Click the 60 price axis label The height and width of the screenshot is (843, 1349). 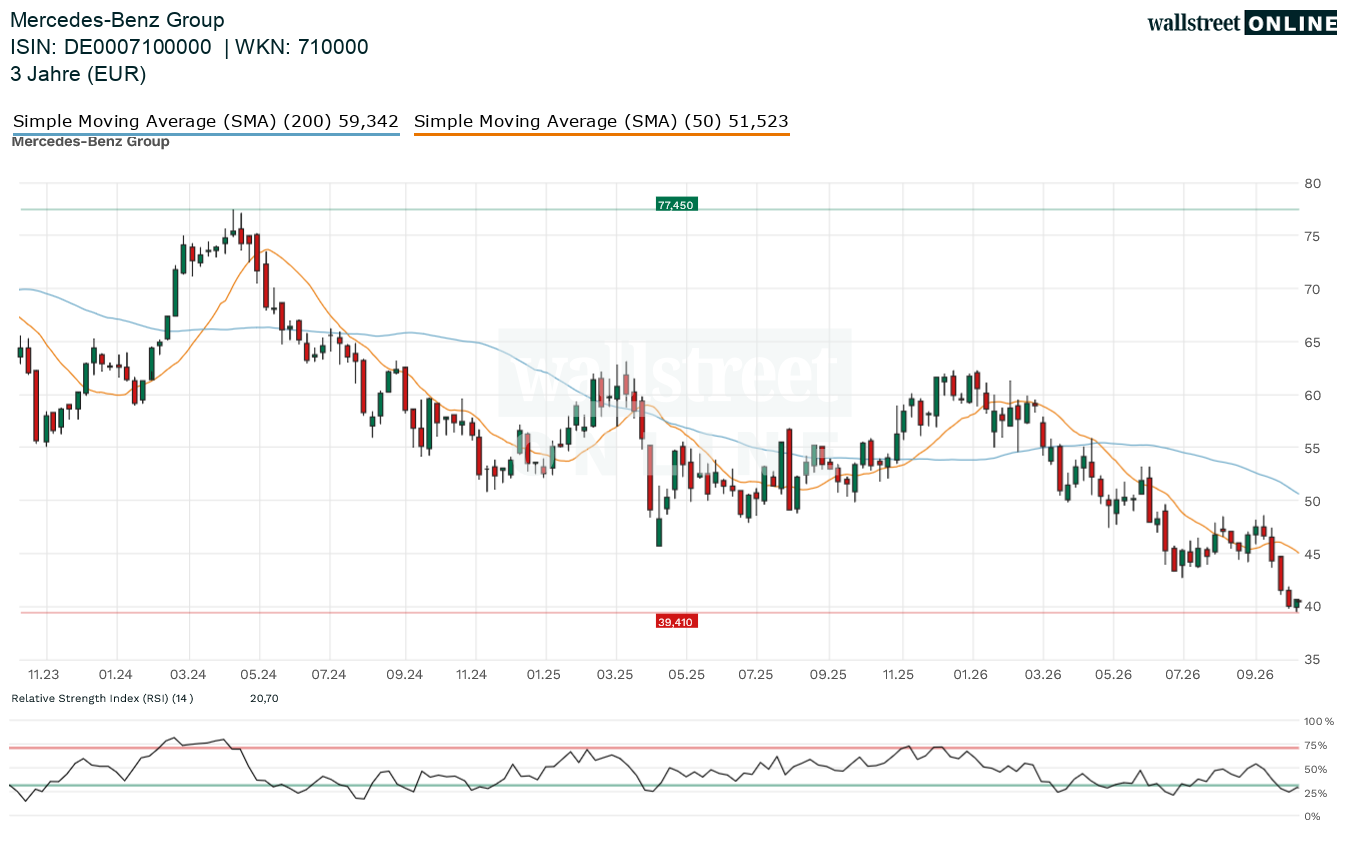pos(1313,396)
